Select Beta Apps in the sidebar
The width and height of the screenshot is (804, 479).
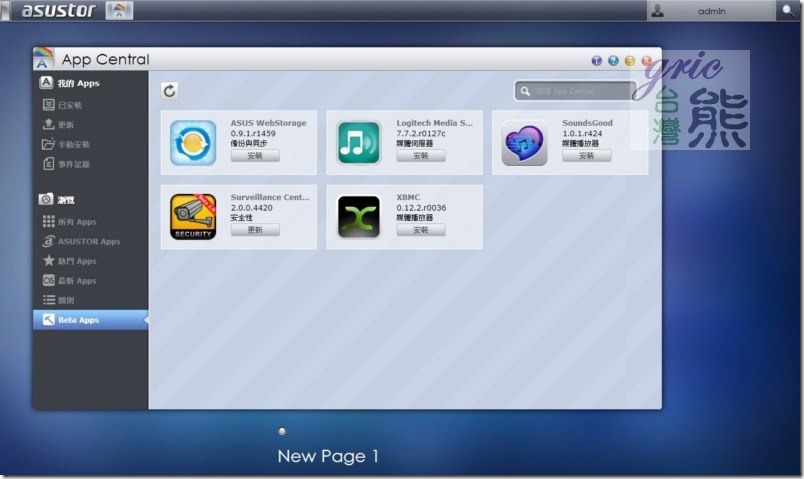pyautogui.click(x=90, y=320)
